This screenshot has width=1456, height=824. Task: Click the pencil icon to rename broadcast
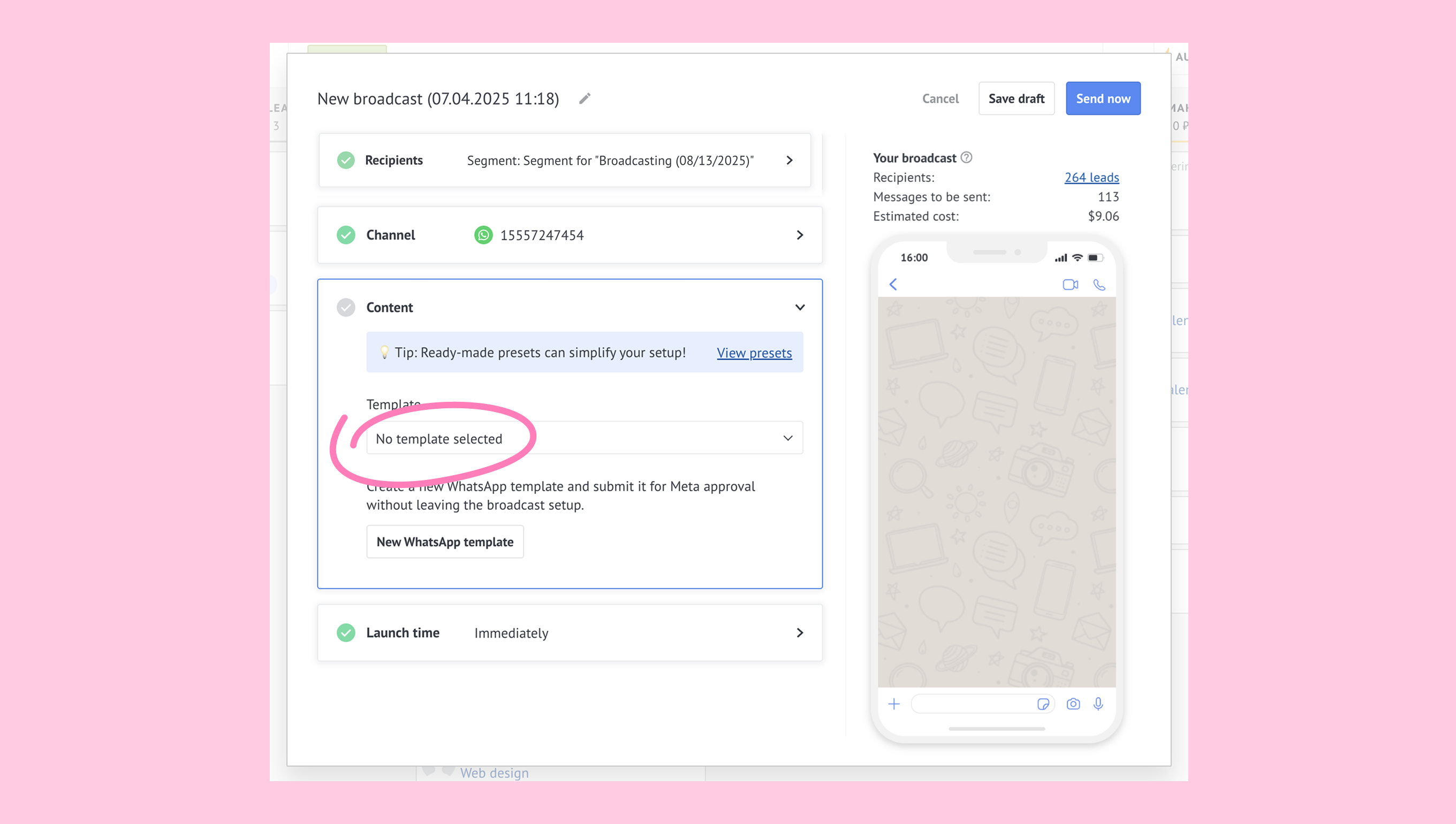tap(585, 98)
